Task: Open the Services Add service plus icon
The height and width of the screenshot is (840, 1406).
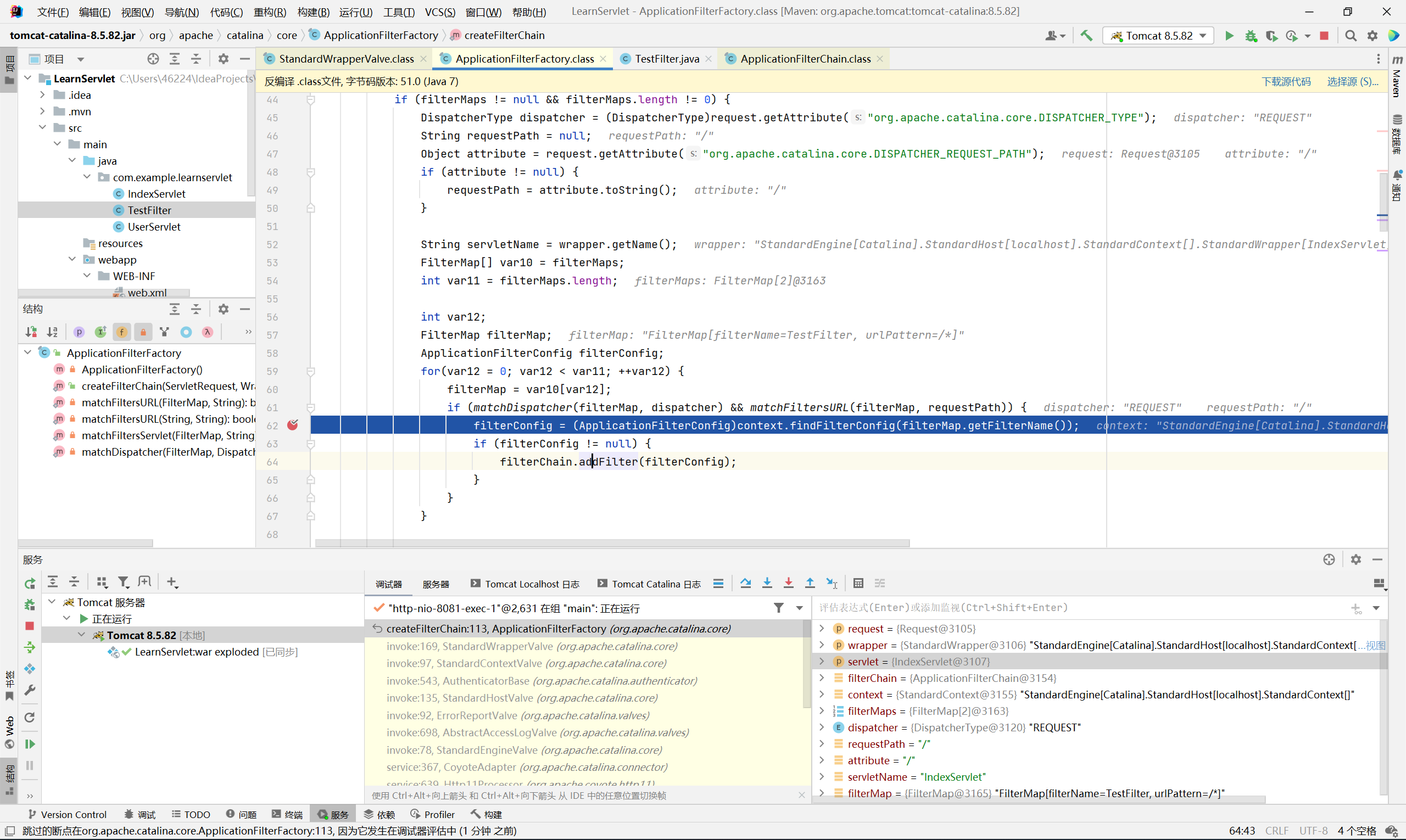Action: click(x=172, y=582)
